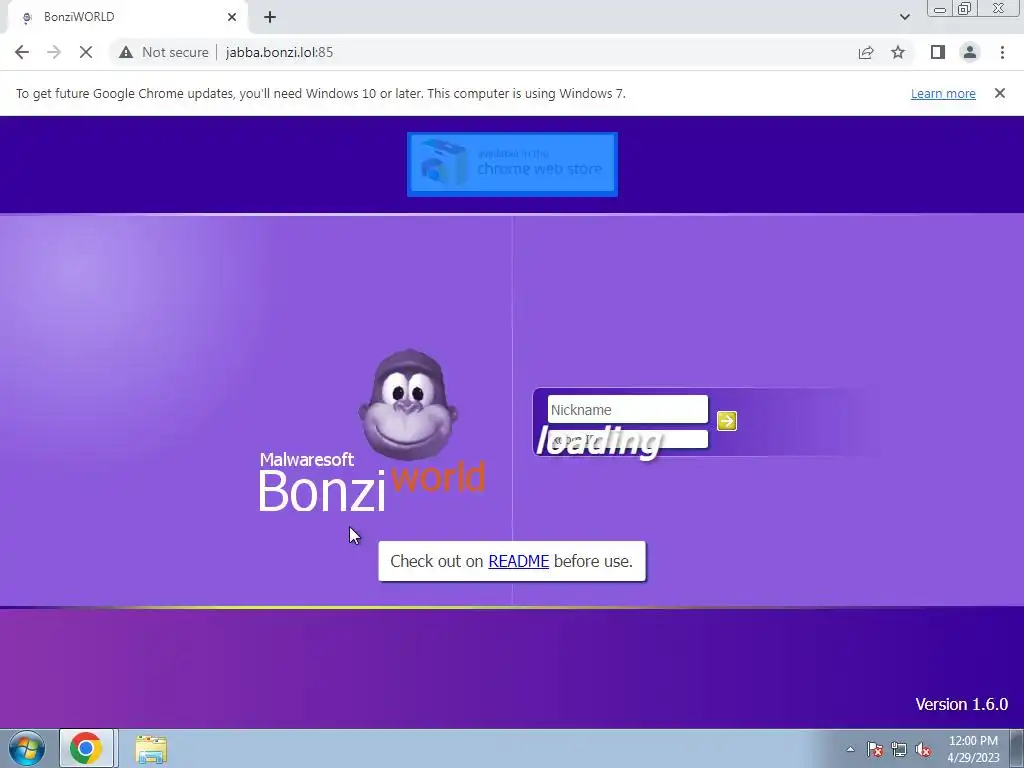Image resolution: width=1024 pixels, height=768 pixels.
Task: Open network status tray icon
Action: coord(899,749)
